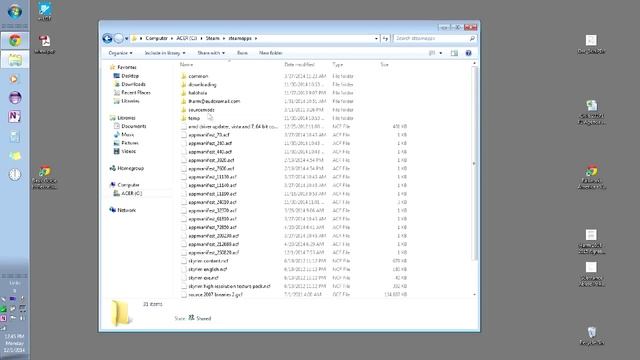This screenshot has height=360, width=640.
Task: Open Pictures library in the navigation pane
Action: point(130,143)
